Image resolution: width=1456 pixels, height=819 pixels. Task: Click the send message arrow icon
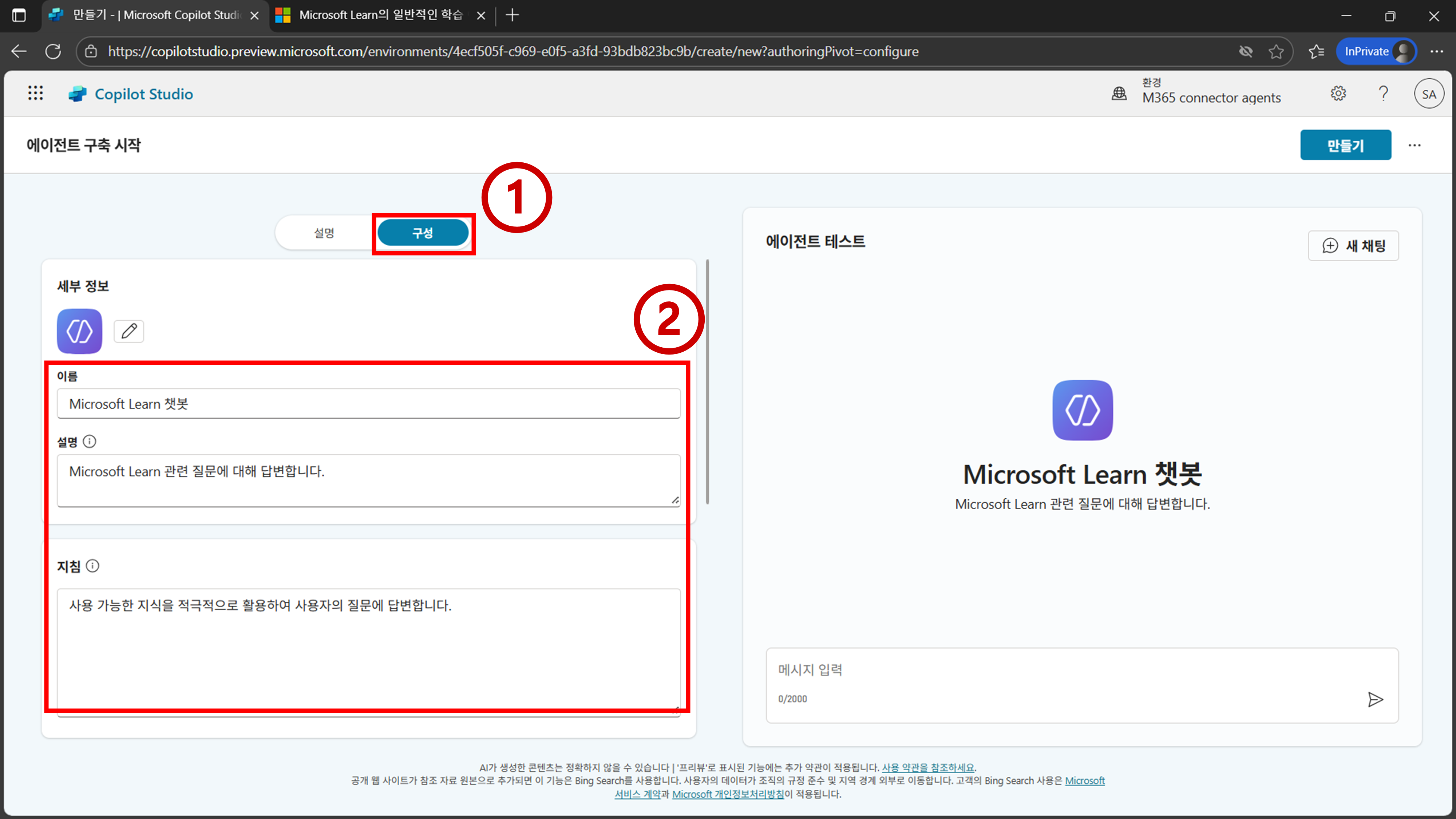1375,700
